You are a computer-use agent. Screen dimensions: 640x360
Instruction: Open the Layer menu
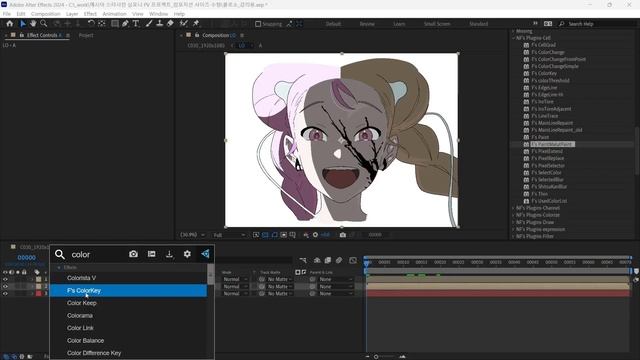[x=72, y=14]
